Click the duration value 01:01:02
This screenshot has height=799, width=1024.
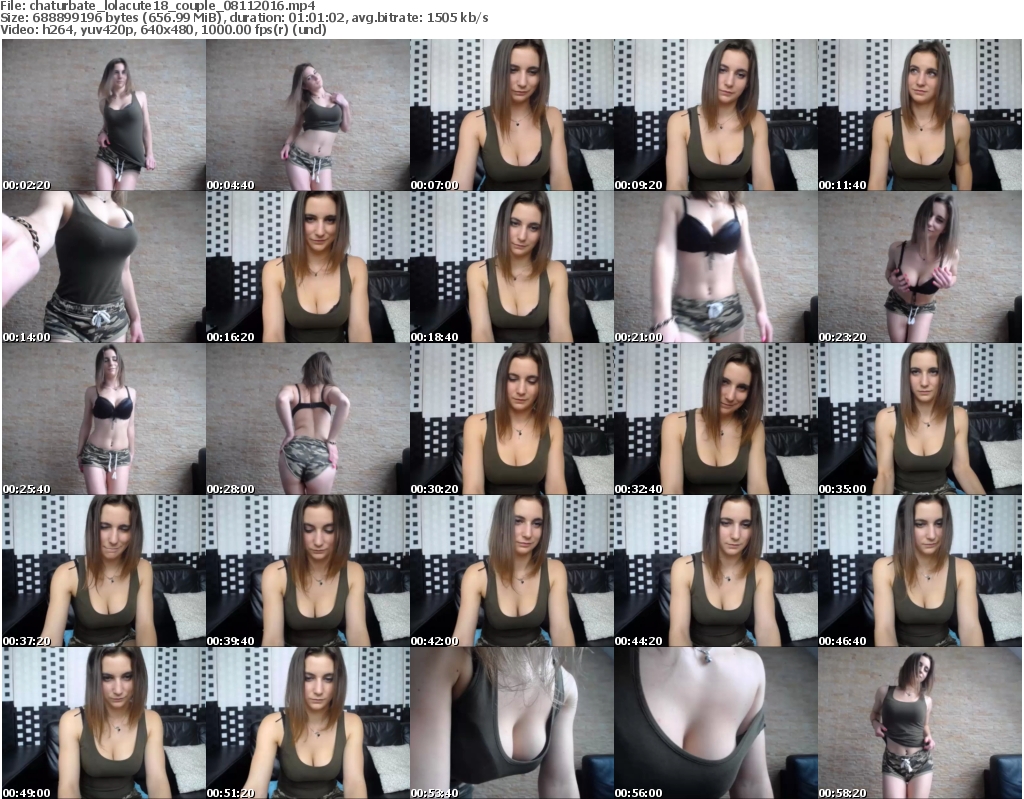point(317,18)
